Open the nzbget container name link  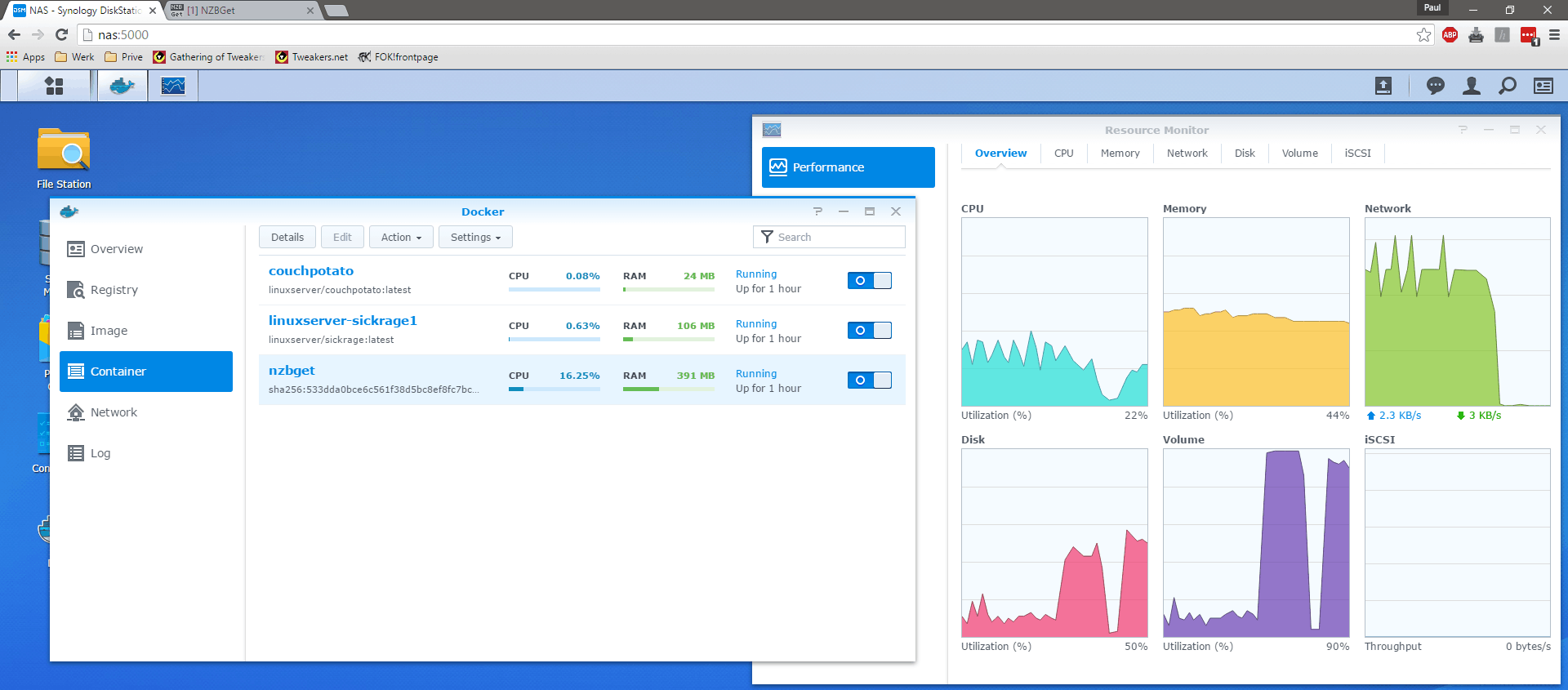[x=292, y=371]
